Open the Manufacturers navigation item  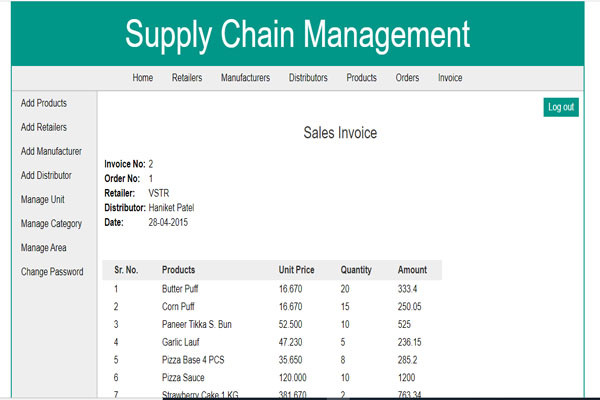[x=245, y=78]
